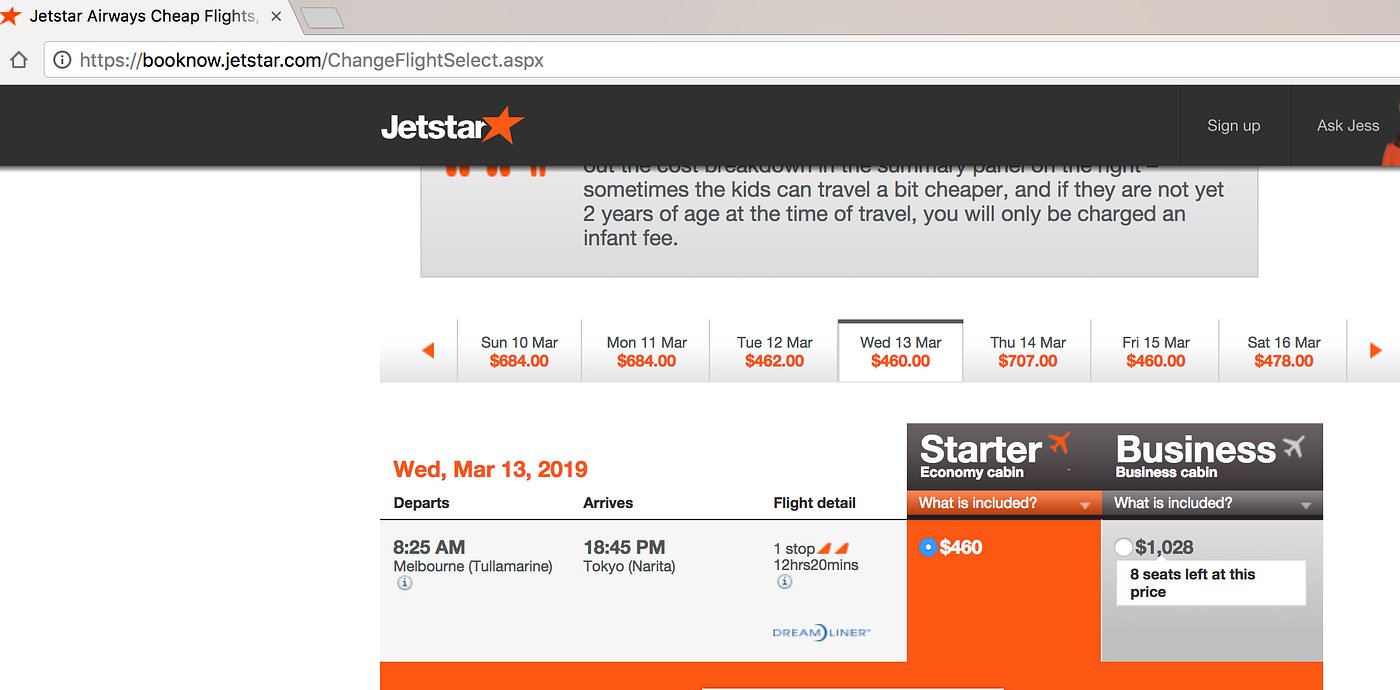Viewport: 1400px width, 690px height.
Task: Open the Sign up link
Action: click(x=1233, y=126)
